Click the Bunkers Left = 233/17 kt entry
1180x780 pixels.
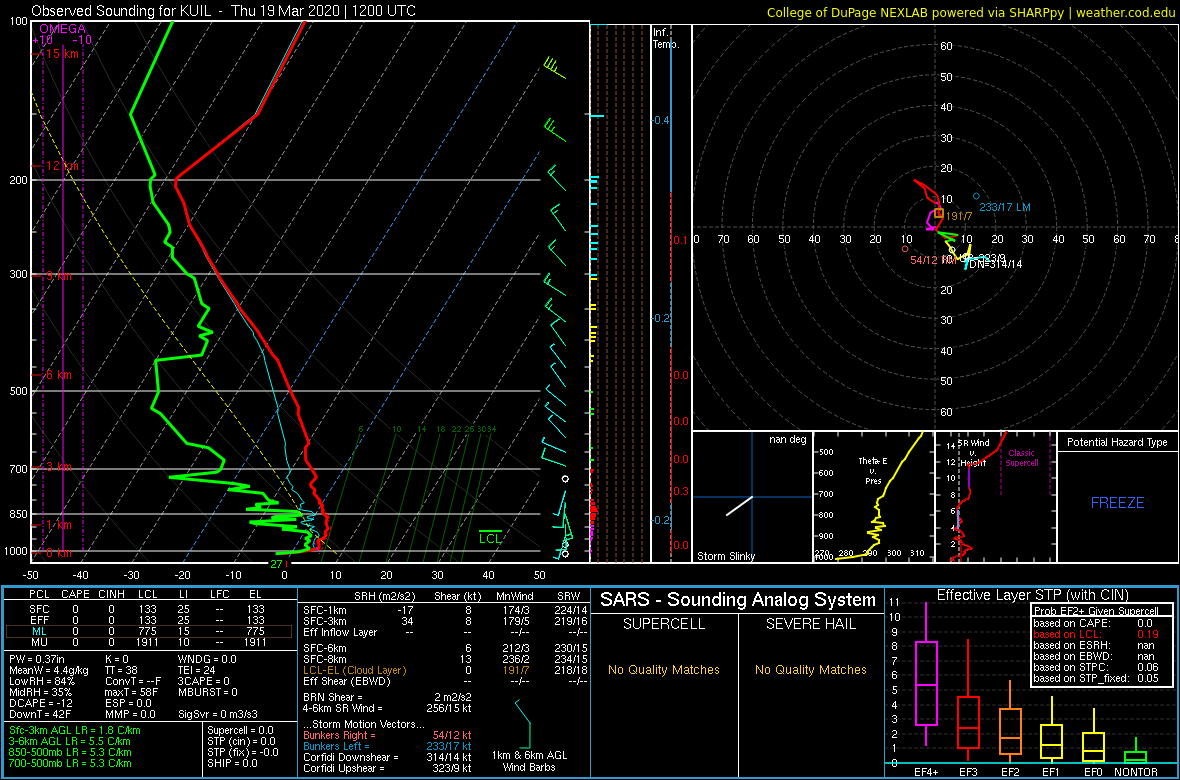click(x=387, y=746)
